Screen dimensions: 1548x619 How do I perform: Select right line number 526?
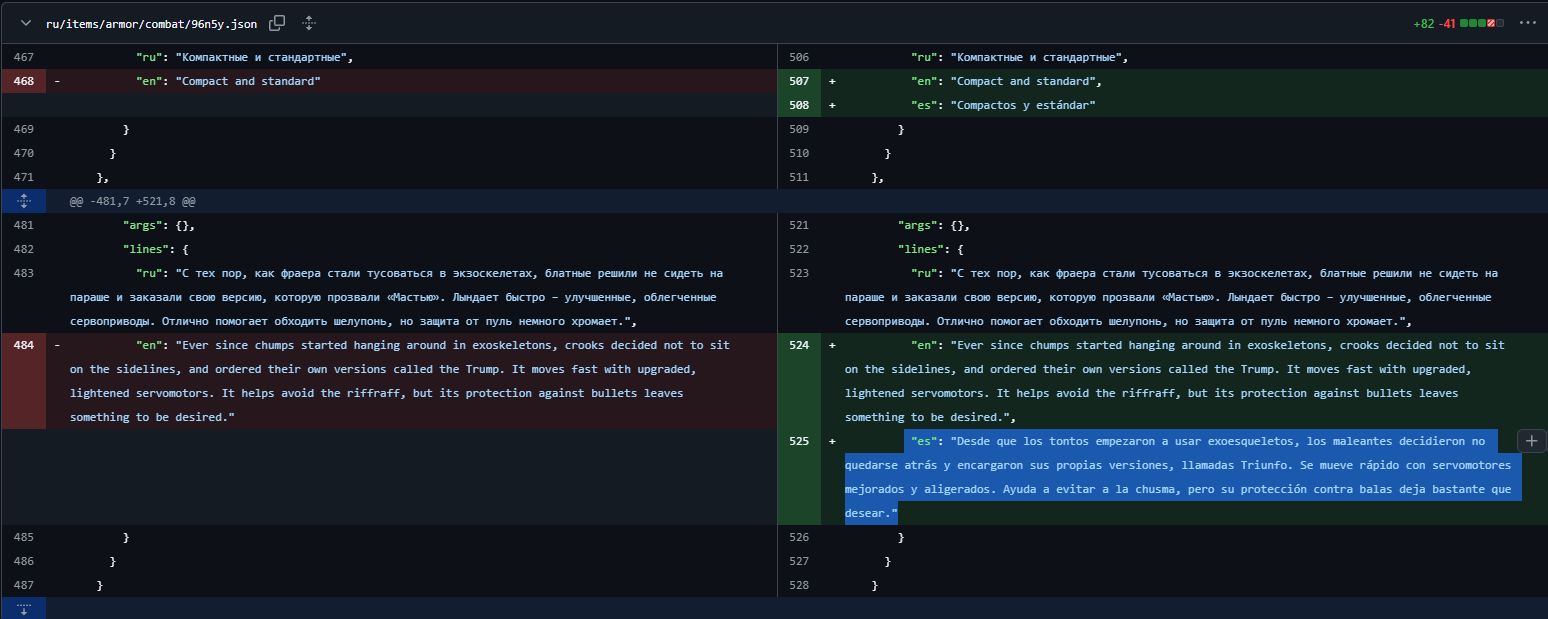[799, 537]
